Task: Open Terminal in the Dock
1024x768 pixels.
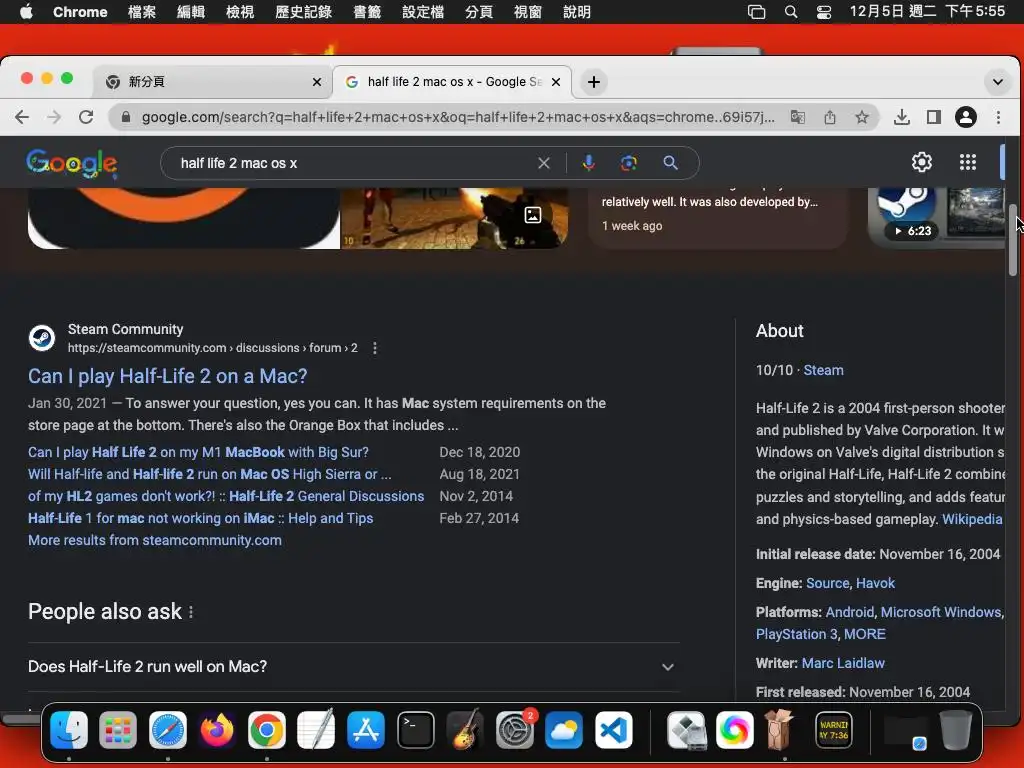Action: click(416, 729)
